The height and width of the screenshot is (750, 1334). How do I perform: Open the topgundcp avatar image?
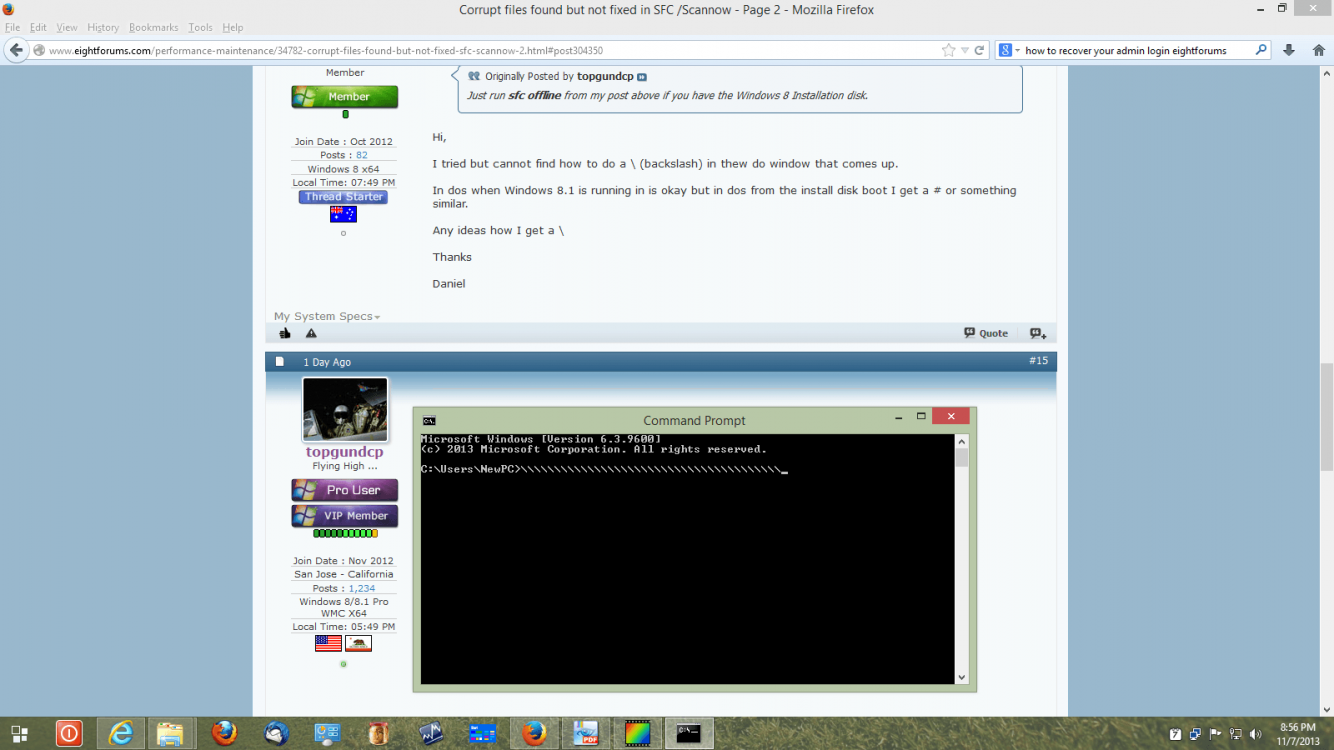point(345,409)
